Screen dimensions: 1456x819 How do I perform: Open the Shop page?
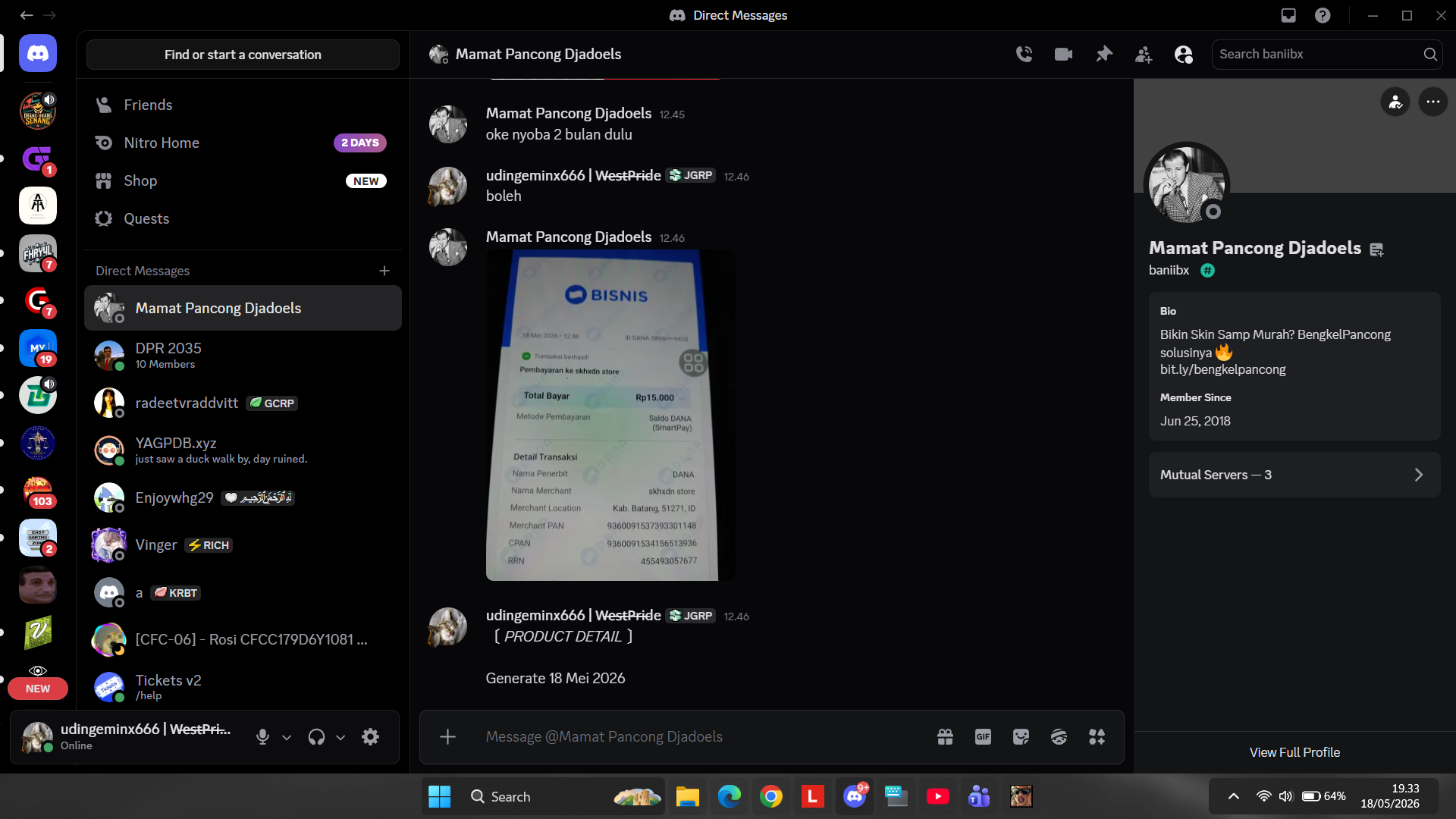pos(243,180)
